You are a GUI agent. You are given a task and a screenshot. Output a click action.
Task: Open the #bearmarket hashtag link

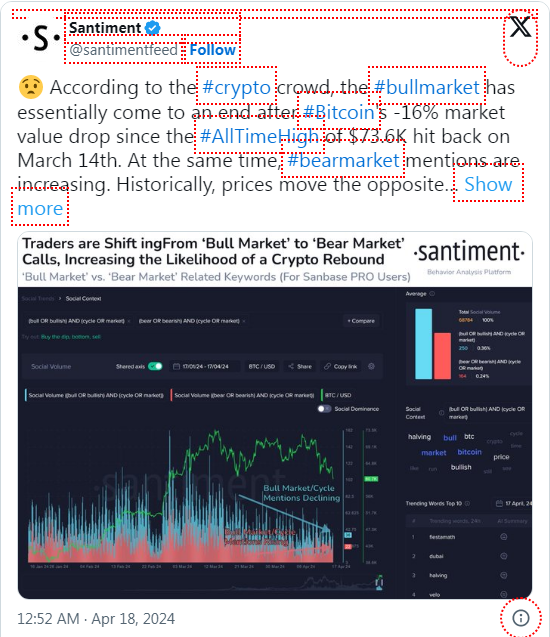pos(343,160)
